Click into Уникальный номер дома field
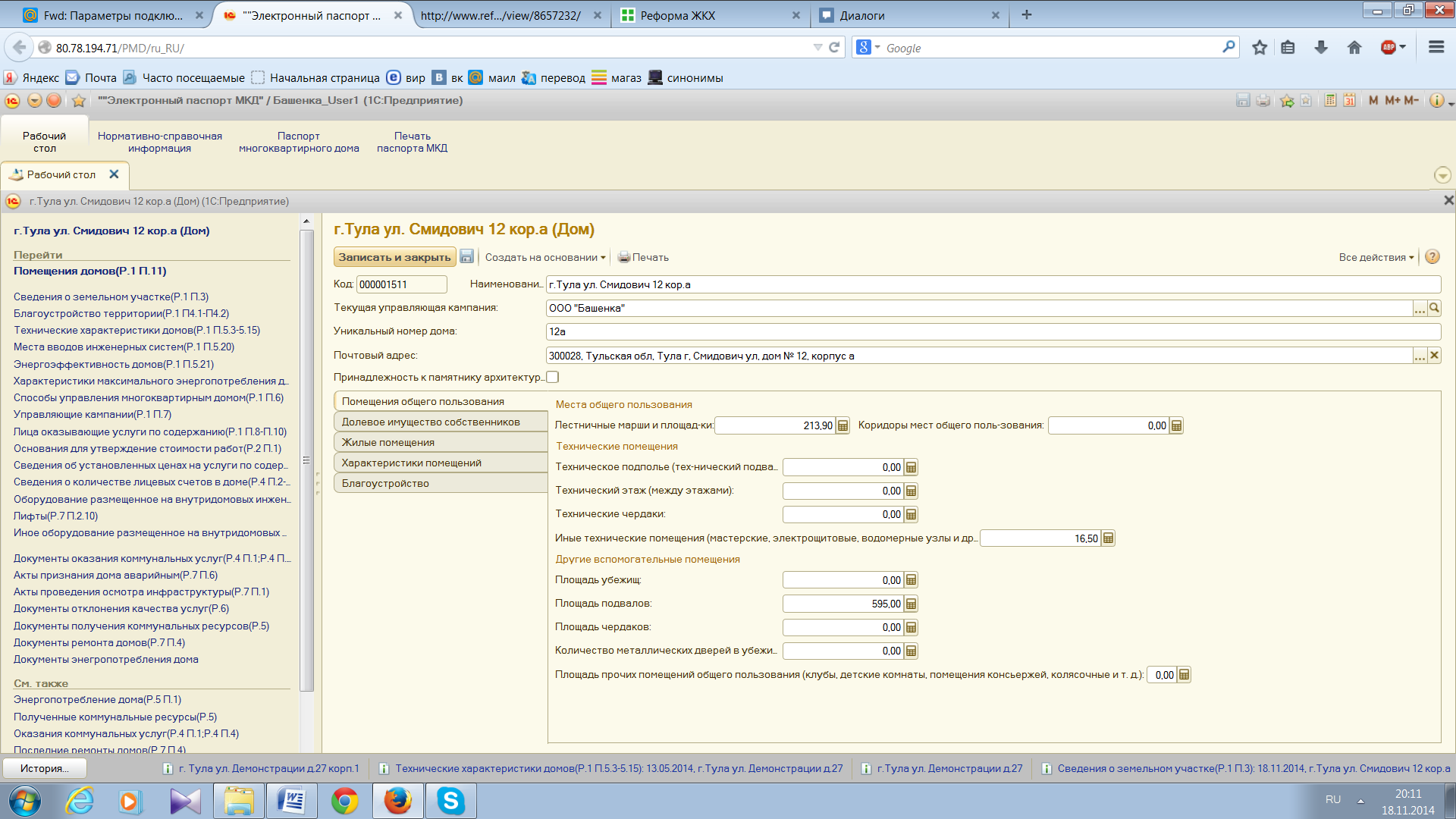Image resolution: width=1456 pixels, height=819 pixels. (x=992, y=331)
